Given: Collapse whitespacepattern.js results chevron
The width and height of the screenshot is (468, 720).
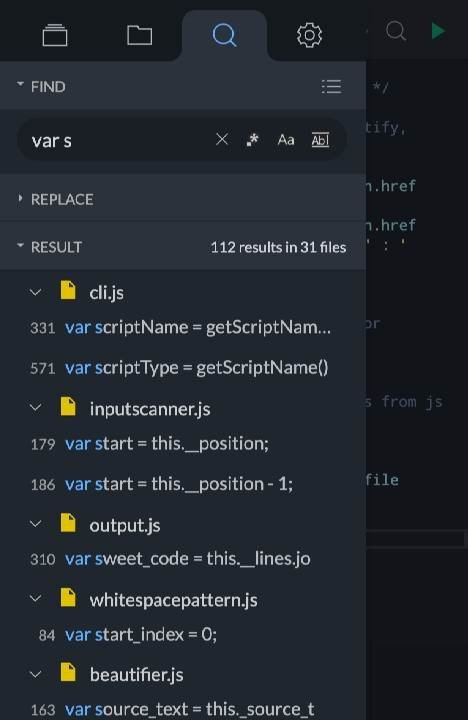Looking at the screenshot, I should pyautogui.click(x=35, y=599).
